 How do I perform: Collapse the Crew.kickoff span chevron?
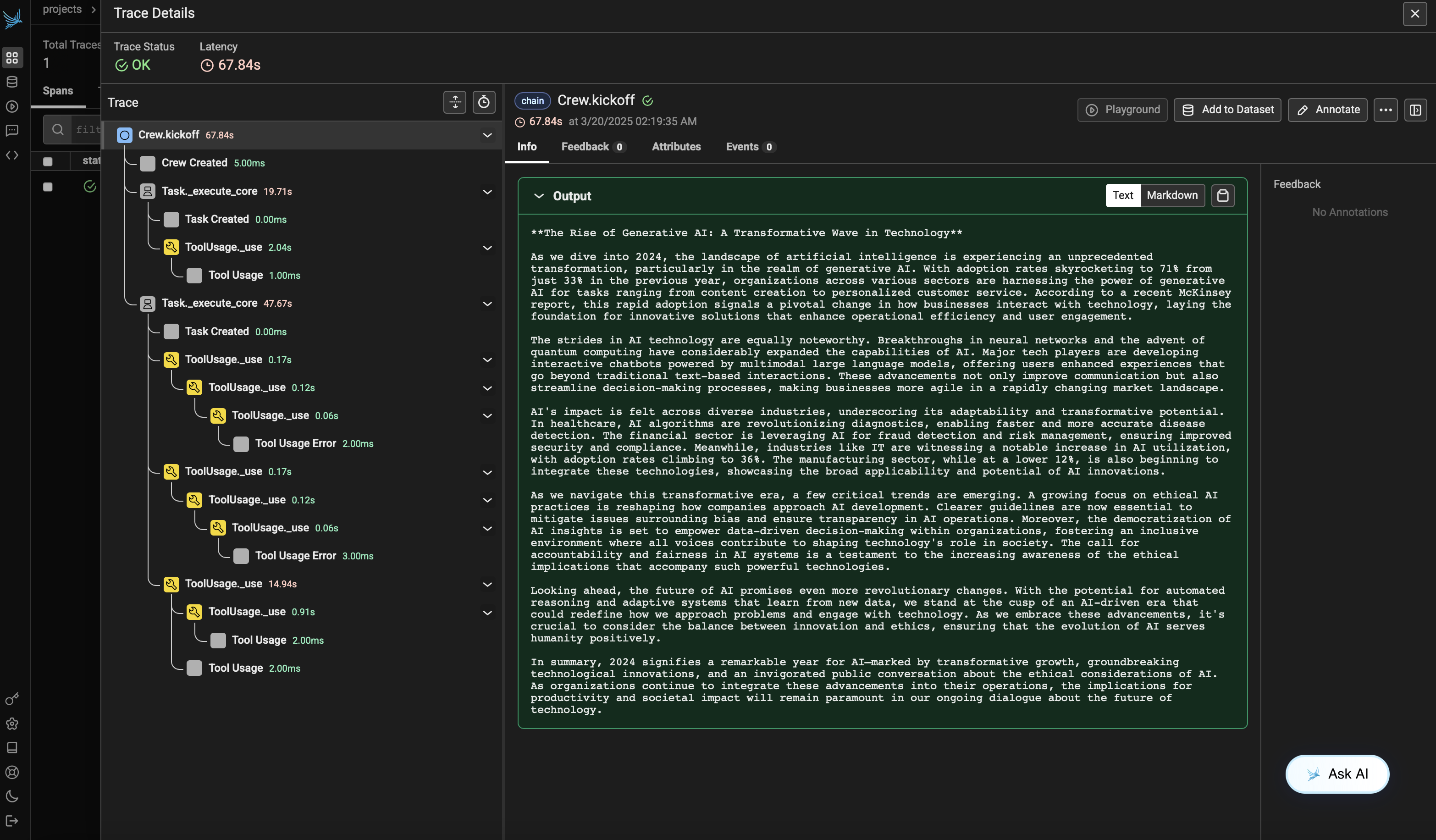(x=487, y=135)
